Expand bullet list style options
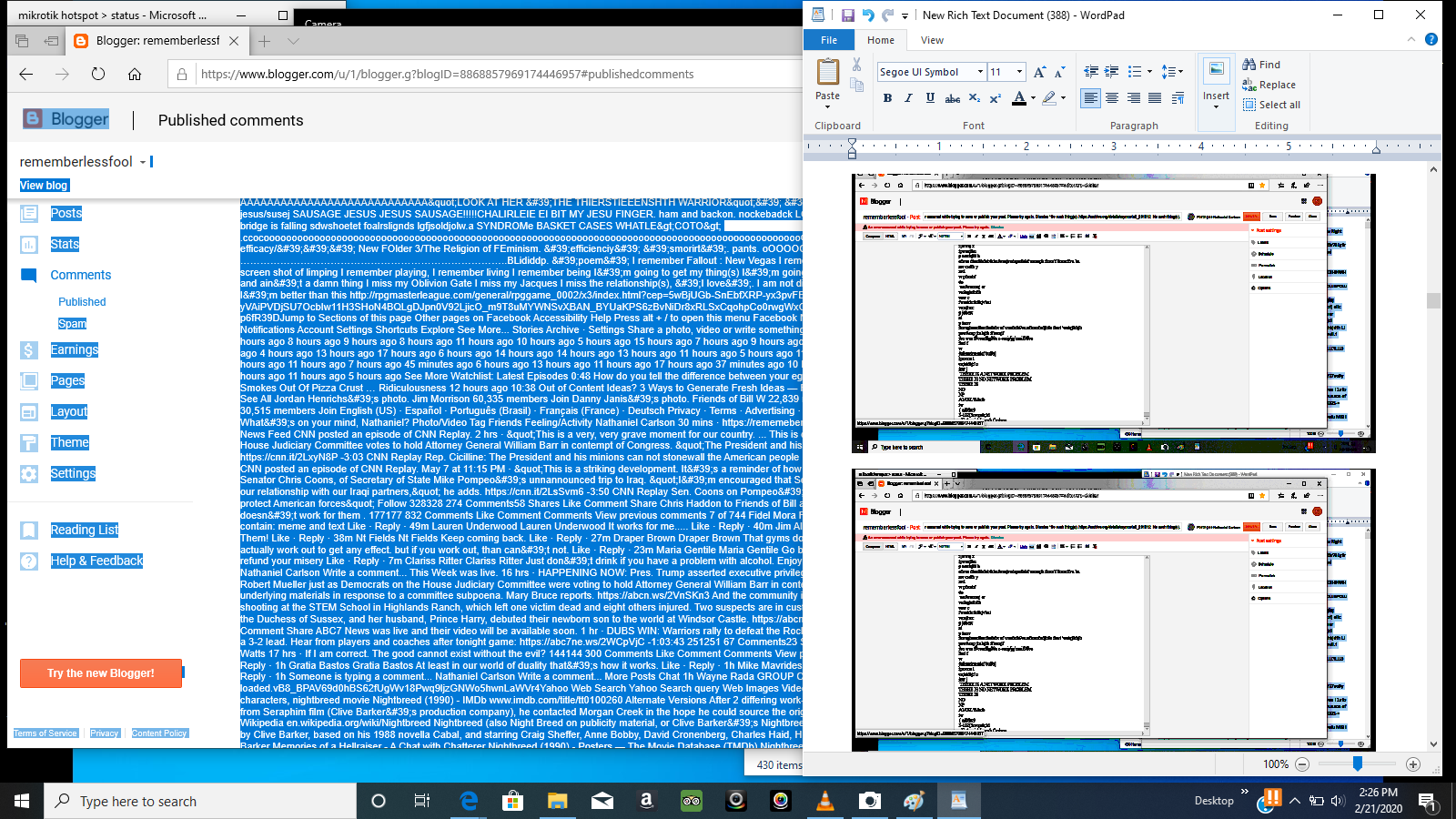The width and height of the screenshot is (1456, 819). 1149,72
